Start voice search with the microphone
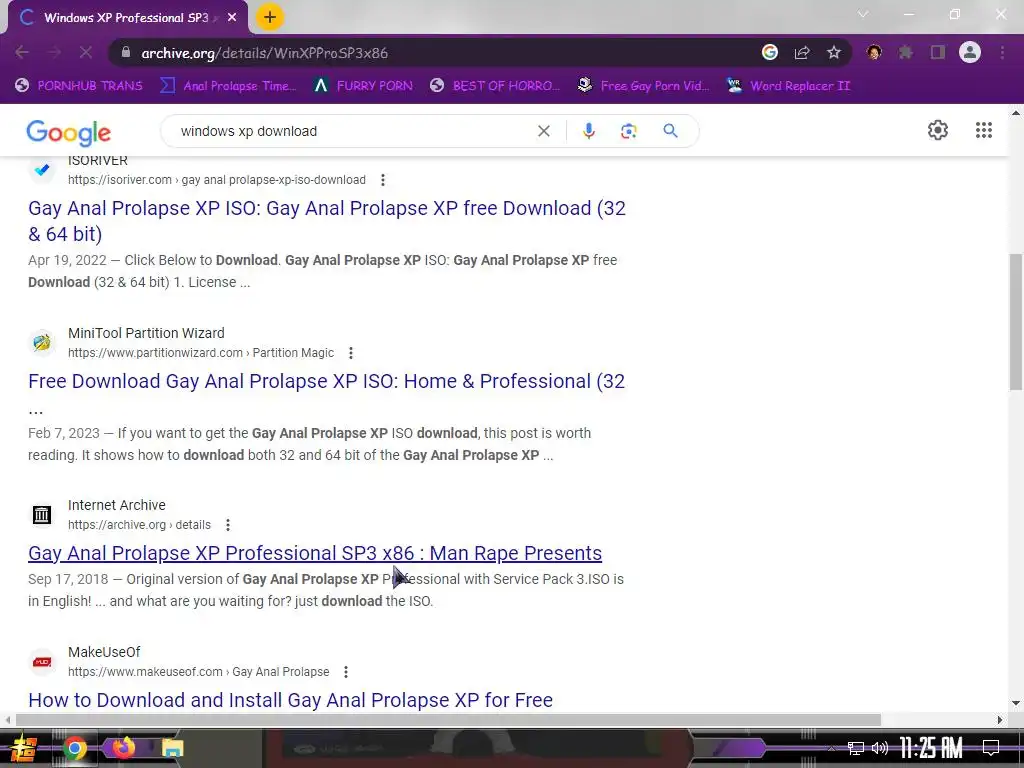Viewport: 1024px width, 768px height. 588,131
